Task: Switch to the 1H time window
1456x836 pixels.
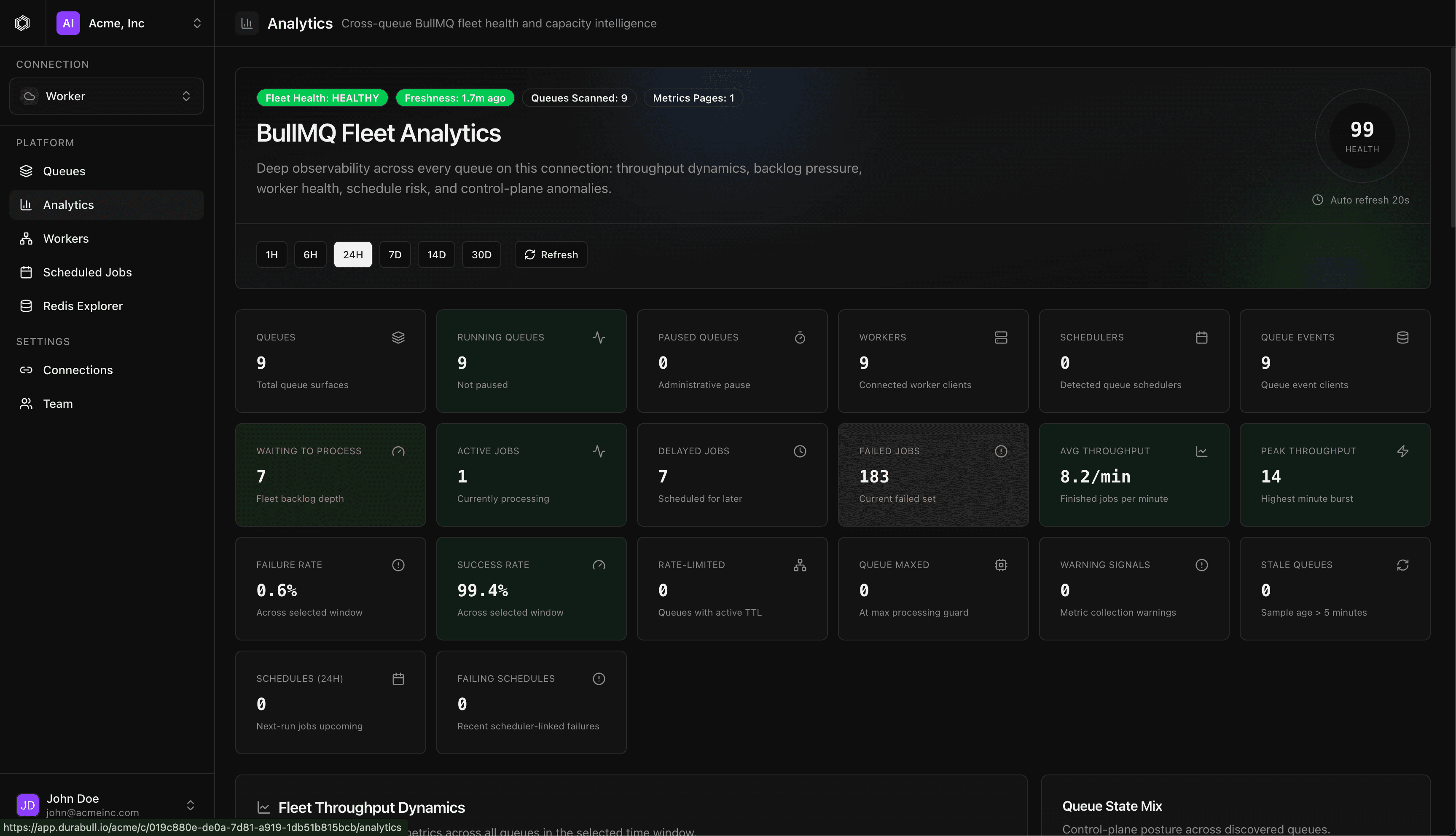Action: (271, 255)
